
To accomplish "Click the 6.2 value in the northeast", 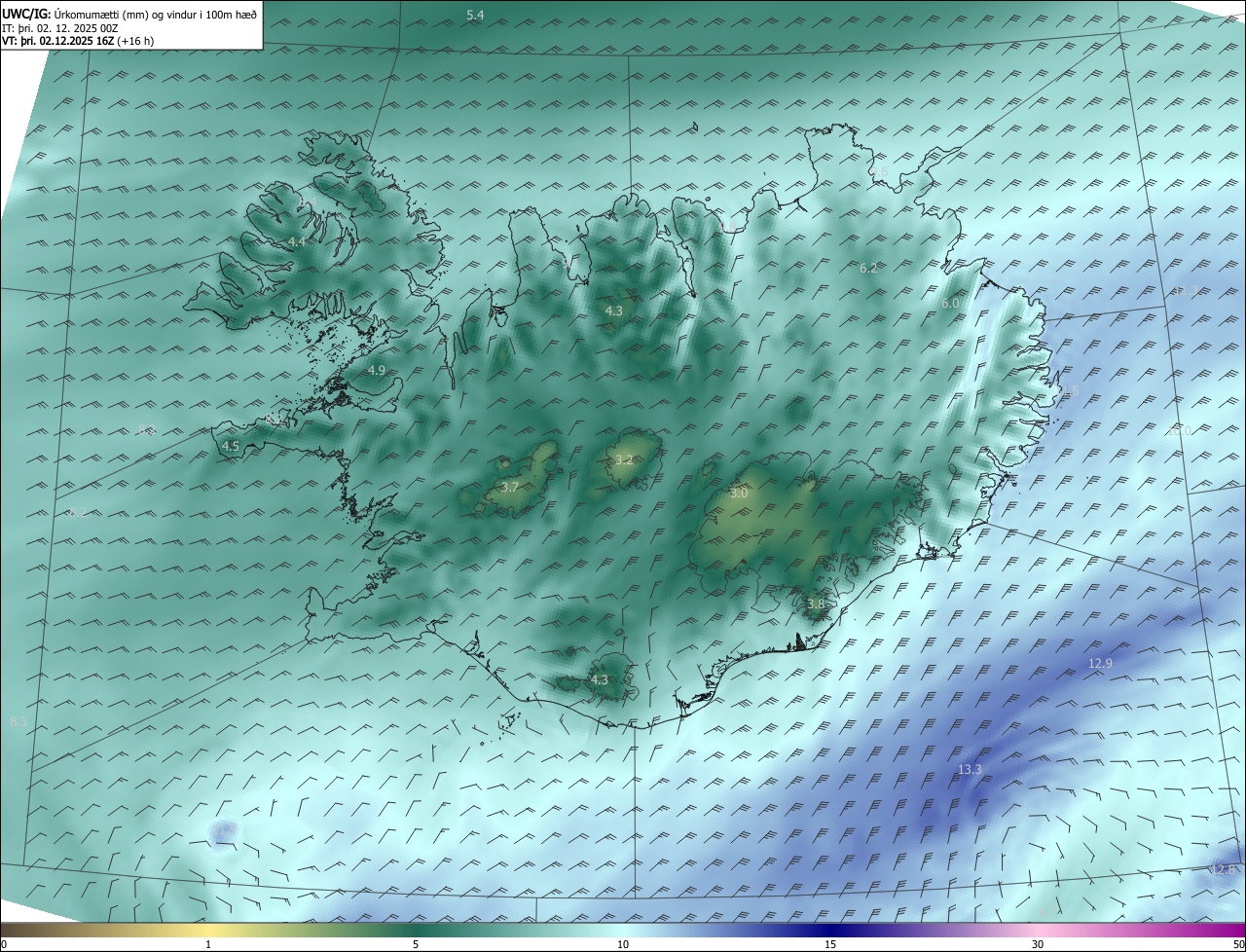I will [869, 268].
